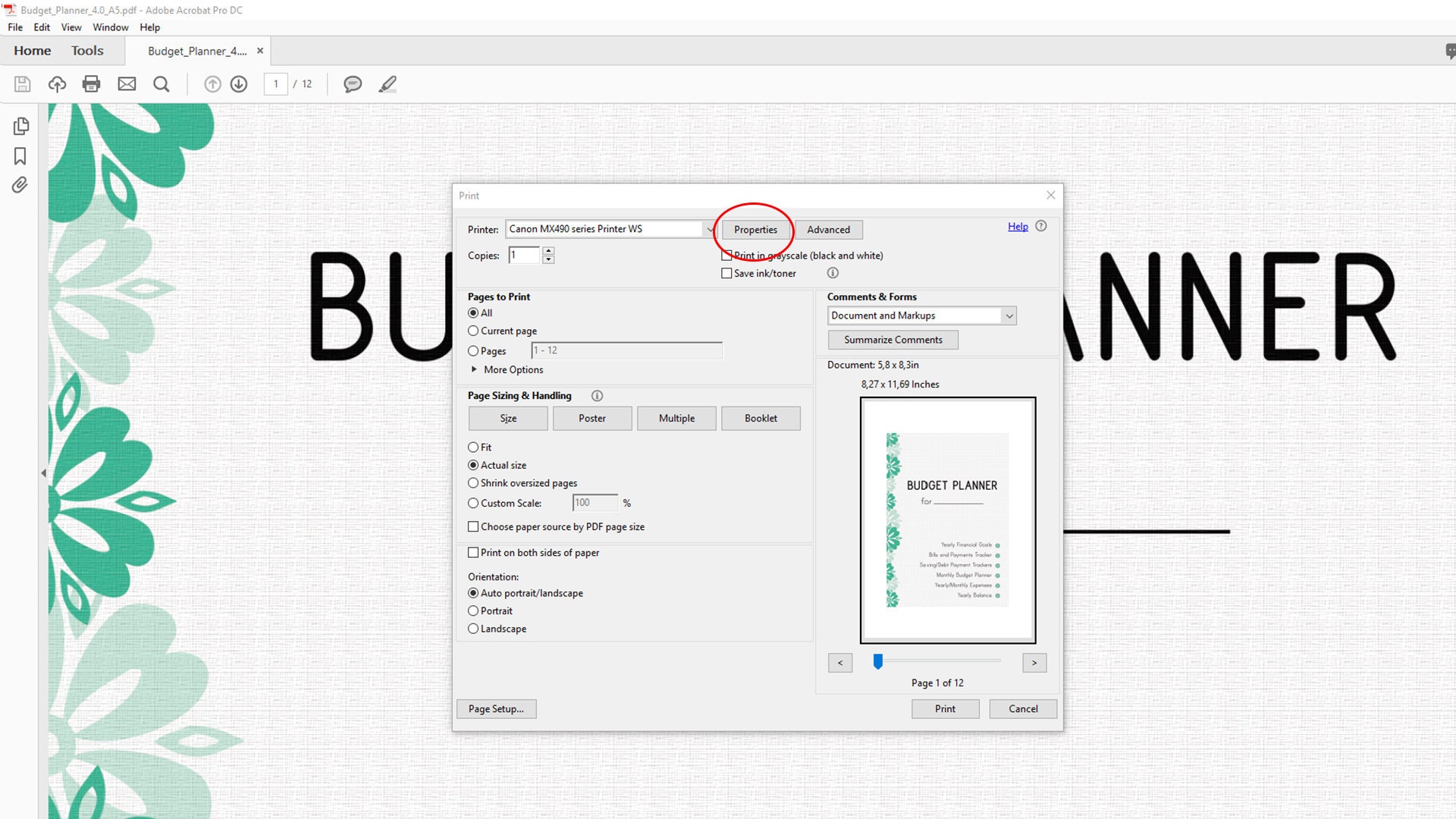Click the Properties button

pyautogui.click(x=755, y=229)
